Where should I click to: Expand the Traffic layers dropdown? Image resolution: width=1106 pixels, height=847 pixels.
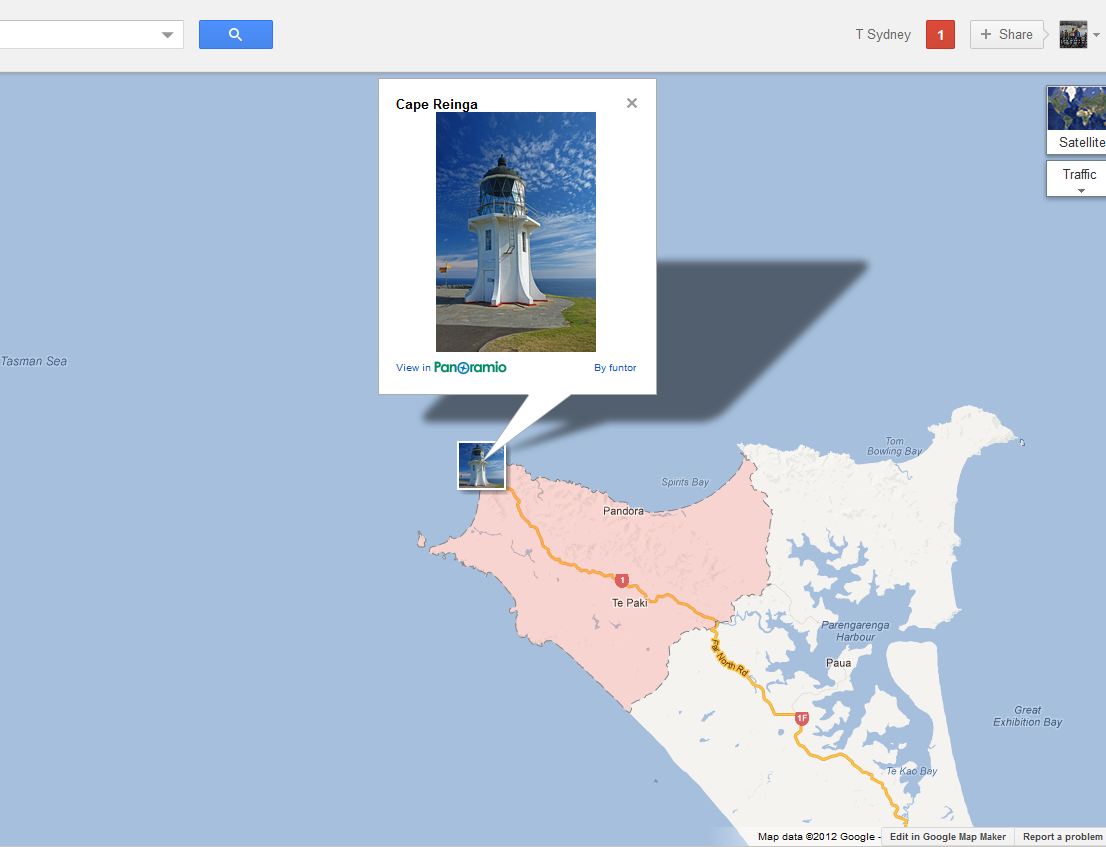(x=1076, y=179)
